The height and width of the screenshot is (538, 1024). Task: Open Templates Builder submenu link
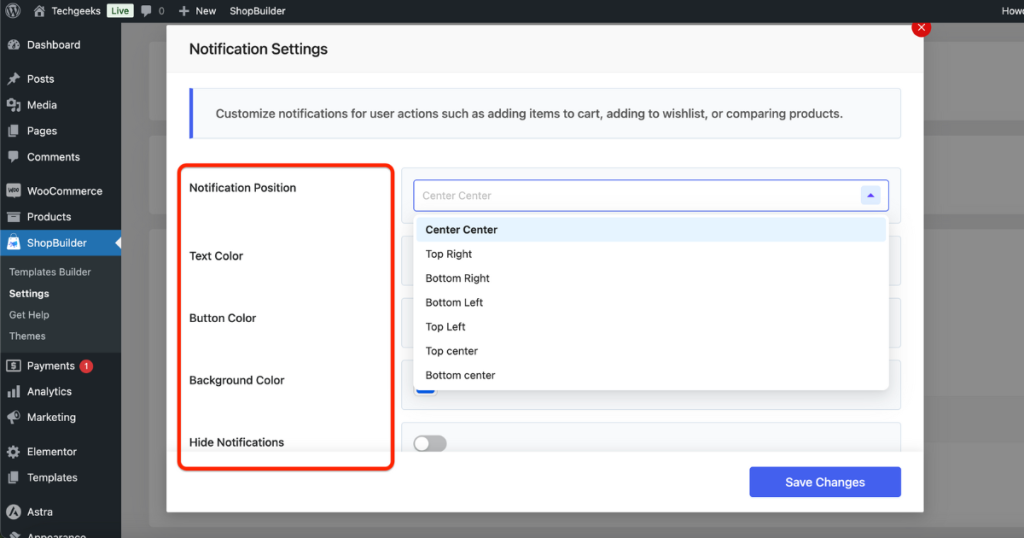pos(50,272)
